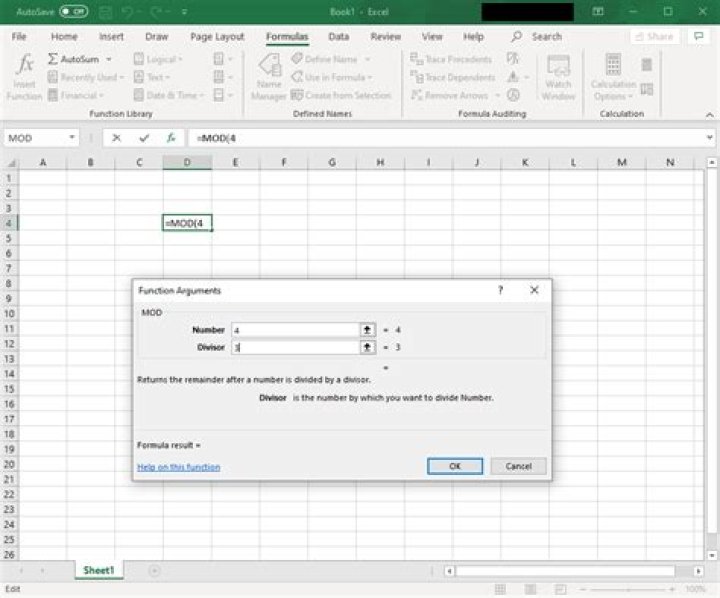The height and width of the screenshot is (598, 720).
Task: Close the Function Arguments dialog
Action: (x=534, y=290)
